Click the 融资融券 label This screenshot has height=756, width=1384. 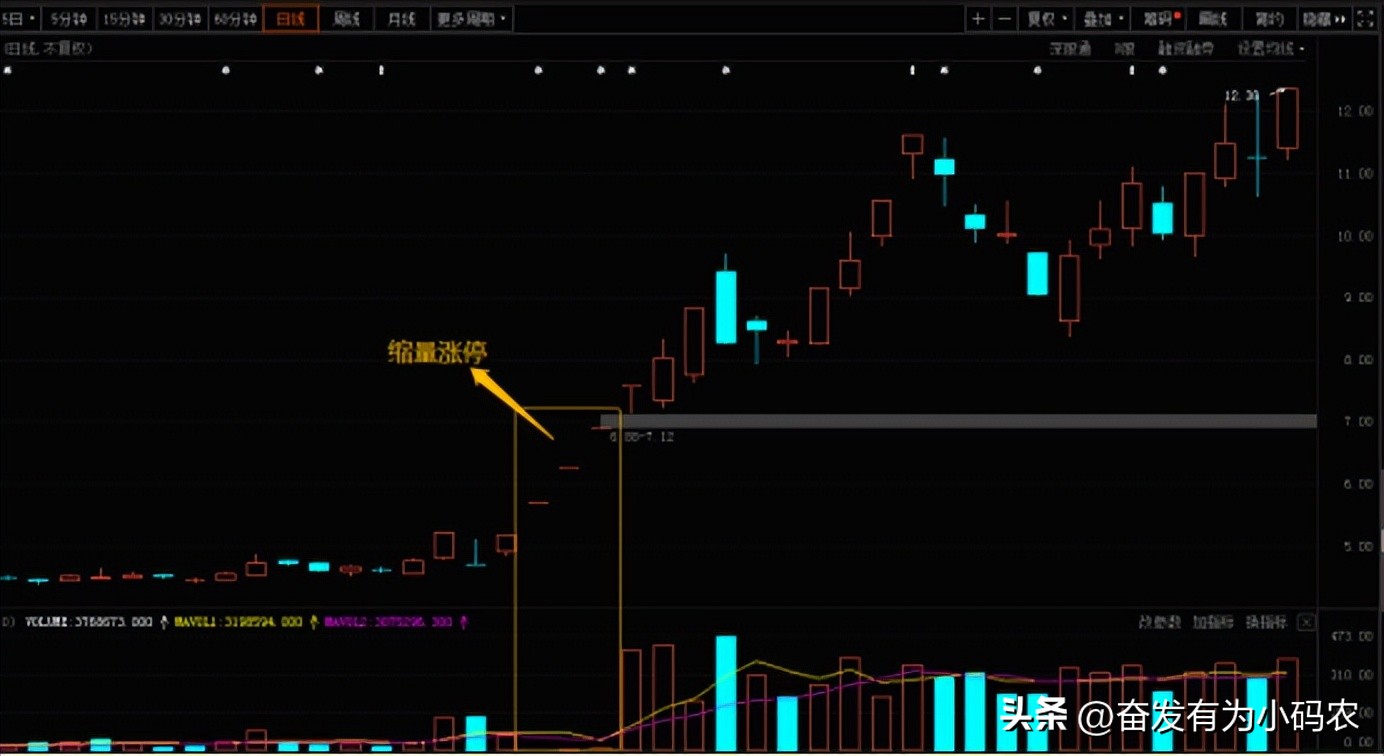pyautogui.click(x=1185, y=48)
